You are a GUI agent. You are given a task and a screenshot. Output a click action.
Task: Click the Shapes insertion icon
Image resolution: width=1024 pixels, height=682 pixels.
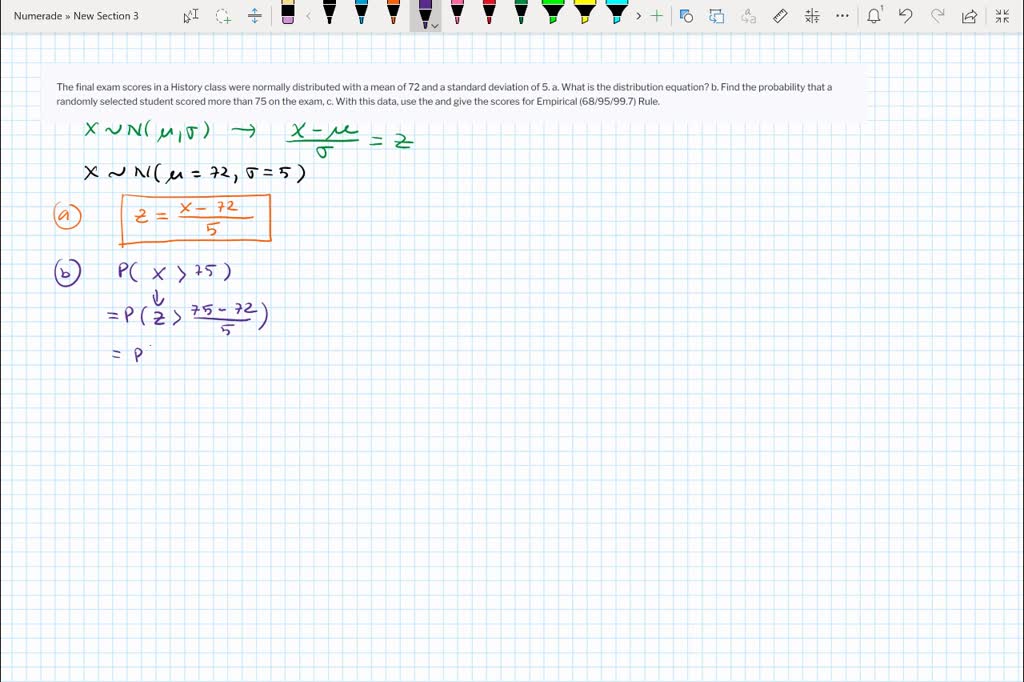pyautogui.click(x=685, y=16)
